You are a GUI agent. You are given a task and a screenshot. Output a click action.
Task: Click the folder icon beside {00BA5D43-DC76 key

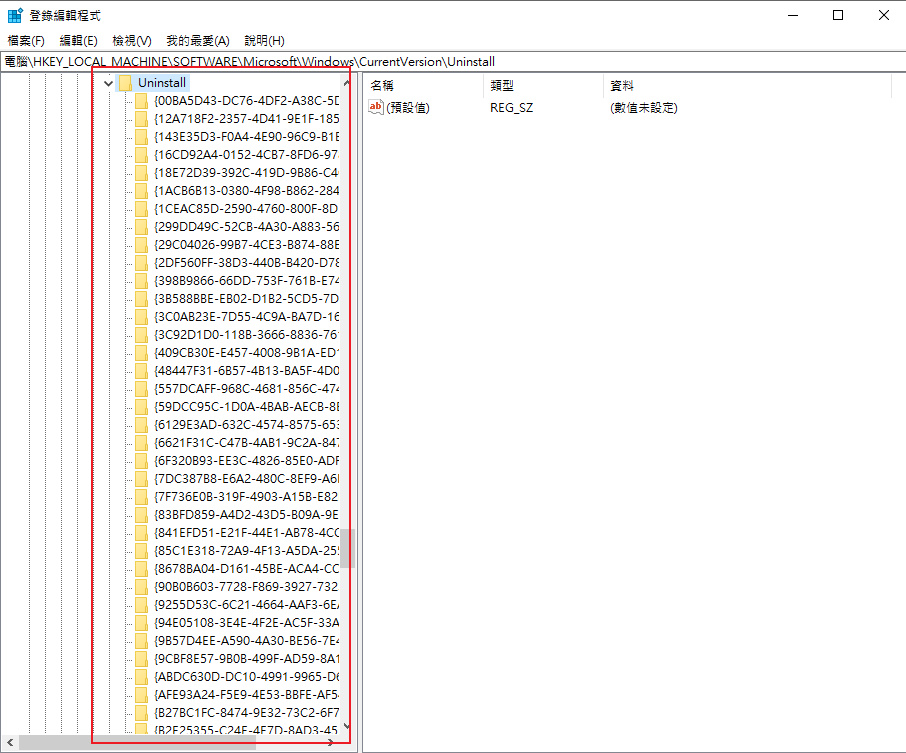coord(142,101)
